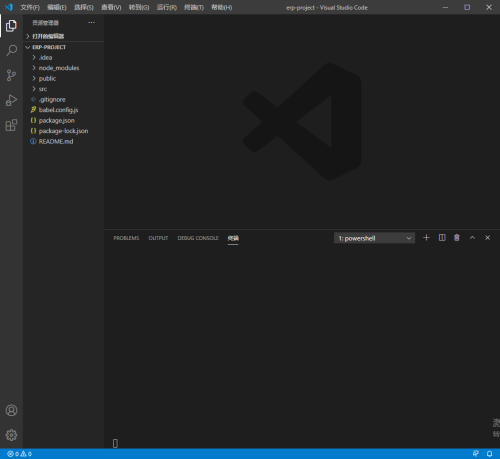The width and height of the screenshot is (500, 459).
Task: Open the Edit (E) menu
Action: point(57,7)
